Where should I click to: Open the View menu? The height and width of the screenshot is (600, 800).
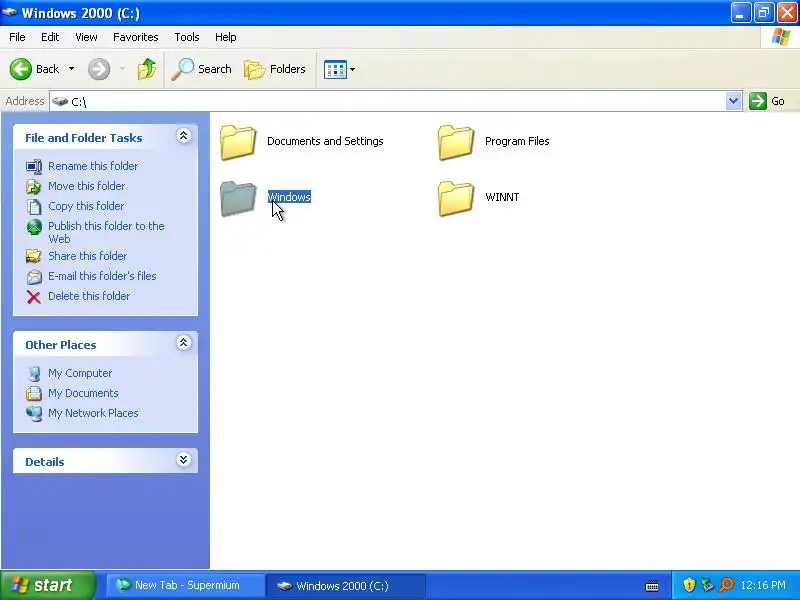[x=86, y=37]
